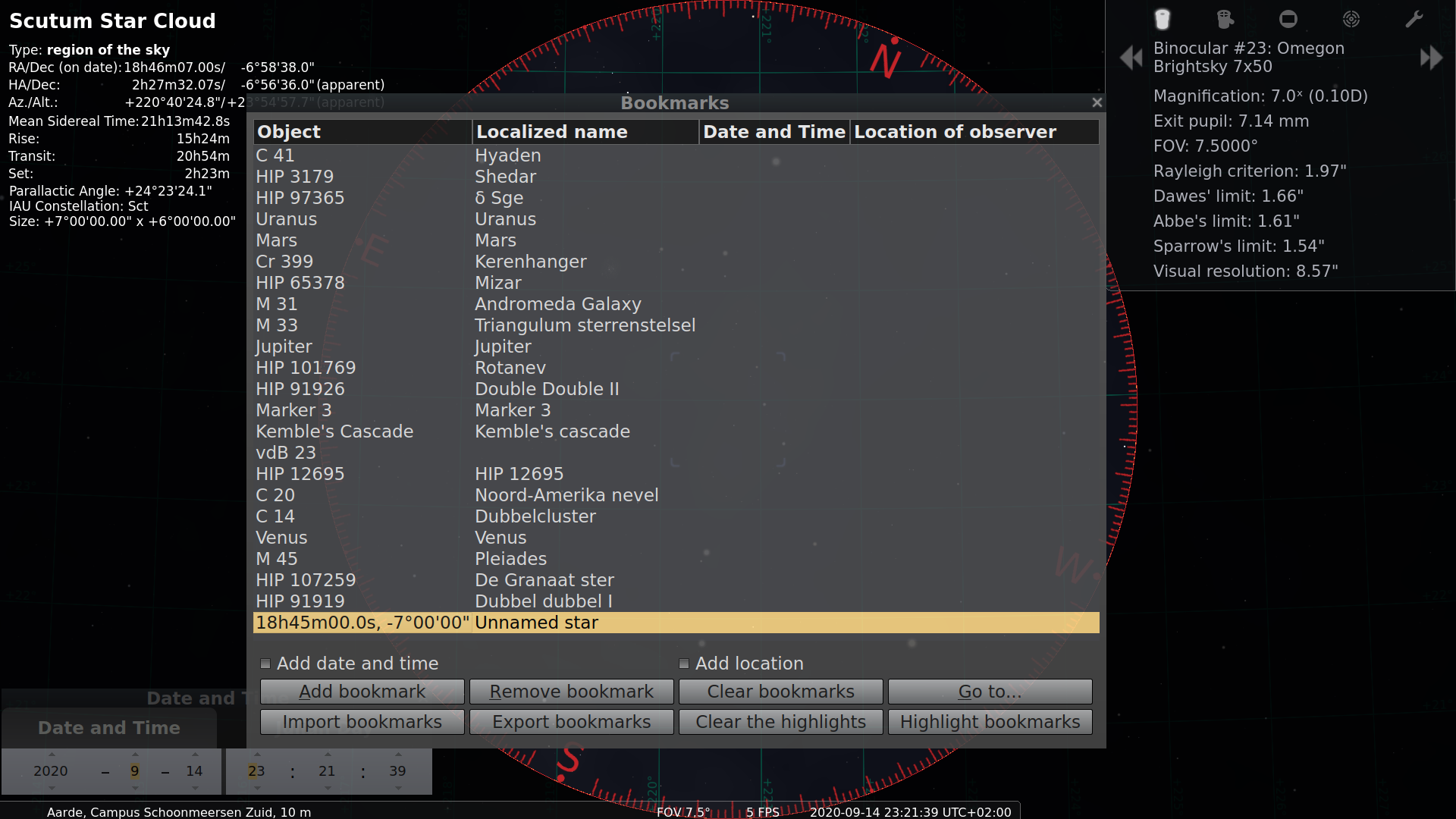This screenshot has width=1456, height=819.
Task: Click the Go to... button
Action: (990, 692)
